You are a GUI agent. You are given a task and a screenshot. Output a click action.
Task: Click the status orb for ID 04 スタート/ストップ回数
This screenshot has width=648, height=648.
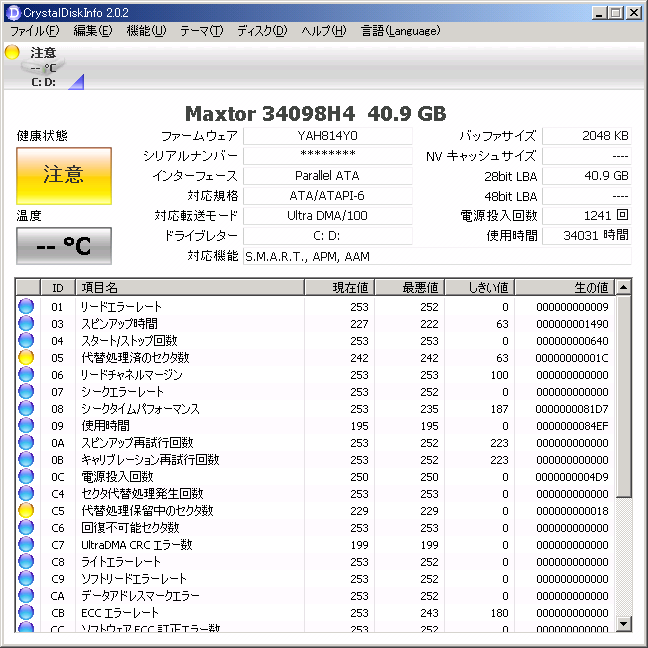26,340
